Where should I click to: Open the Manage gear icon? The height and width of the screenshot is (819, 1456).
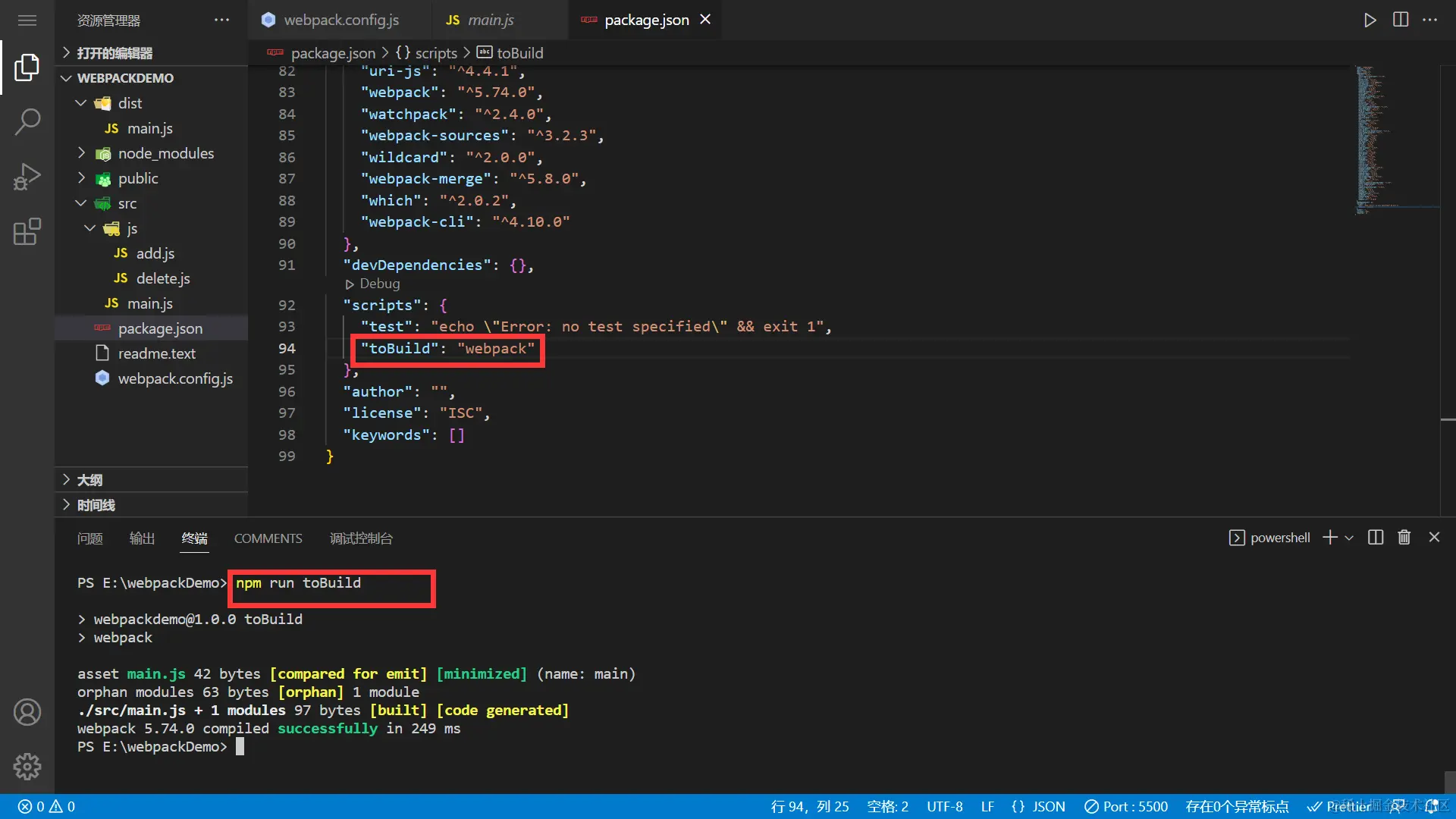point(27,767)
